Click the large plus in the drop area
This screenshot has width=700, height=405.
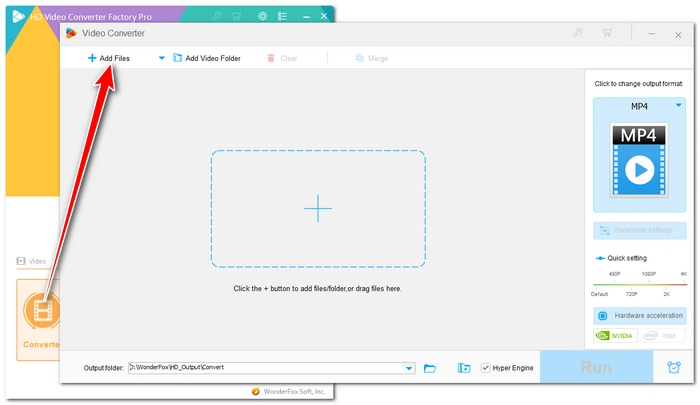click(318, 208)
